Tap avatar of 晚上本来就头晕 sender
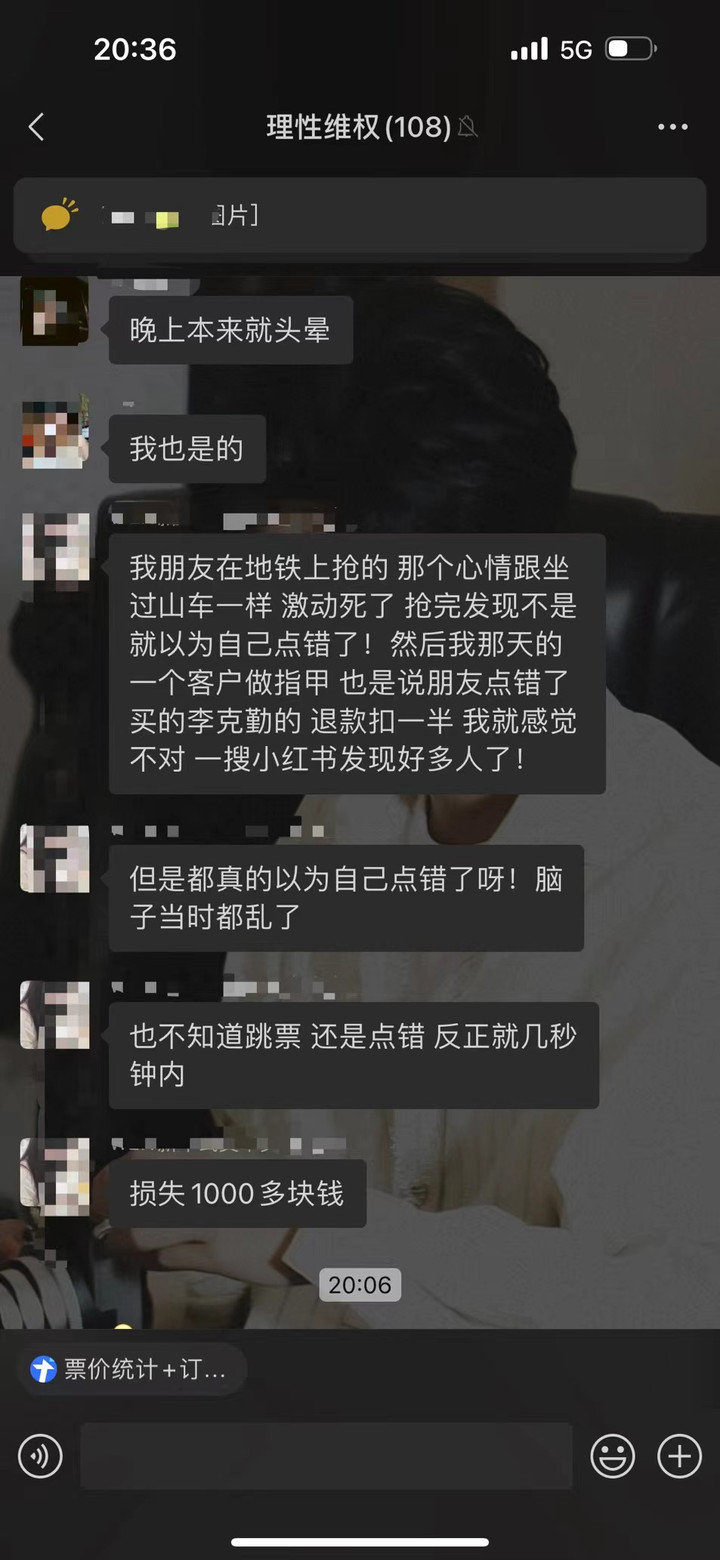Viewport: 720px width, 1560px height. (55, 312)
